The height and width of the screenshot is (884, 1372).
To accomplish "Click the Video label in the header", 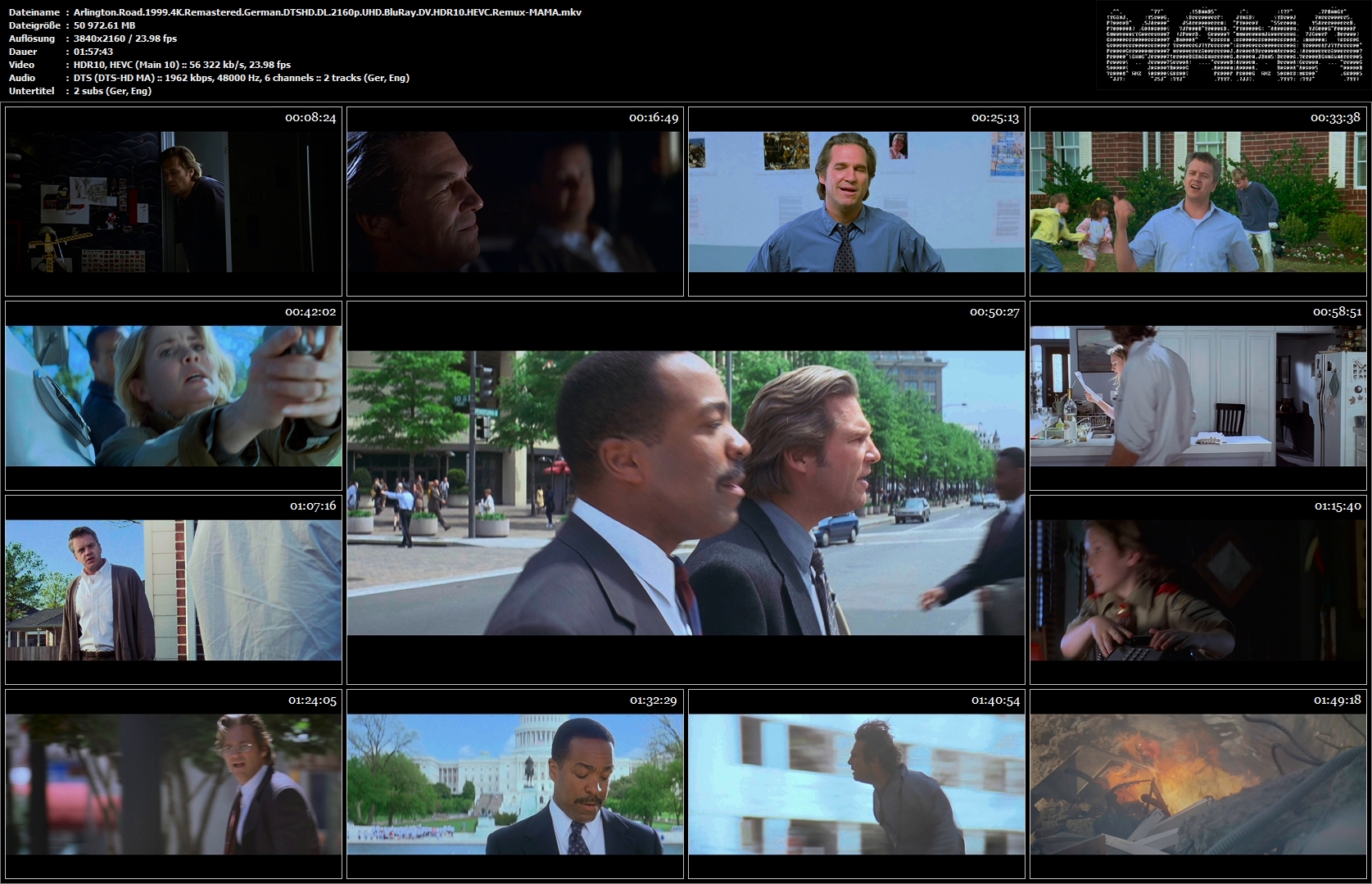I will click(x=22, y=65).
